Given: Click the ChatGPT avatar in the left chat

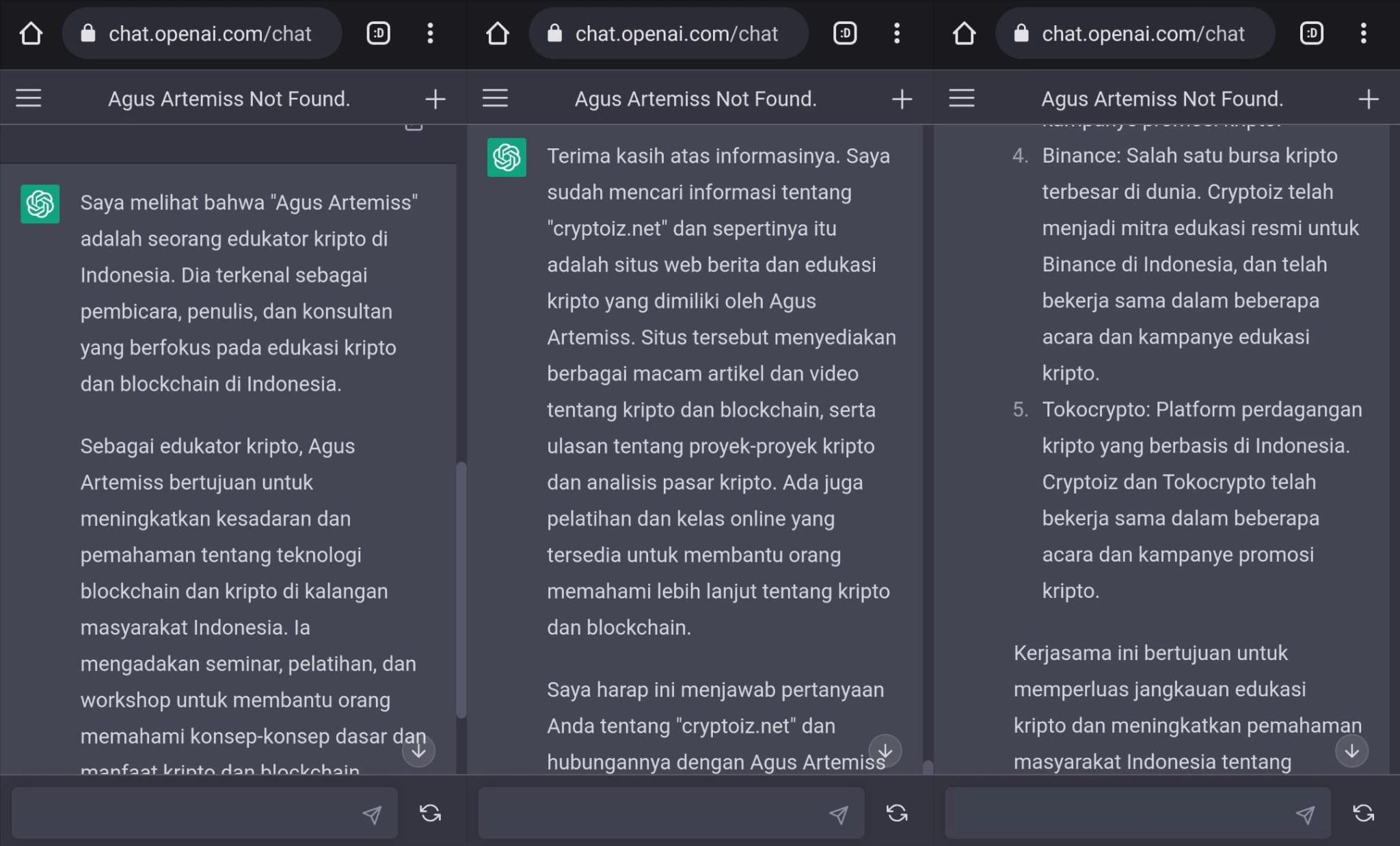Looking at the screenshot, I should 40,204.
